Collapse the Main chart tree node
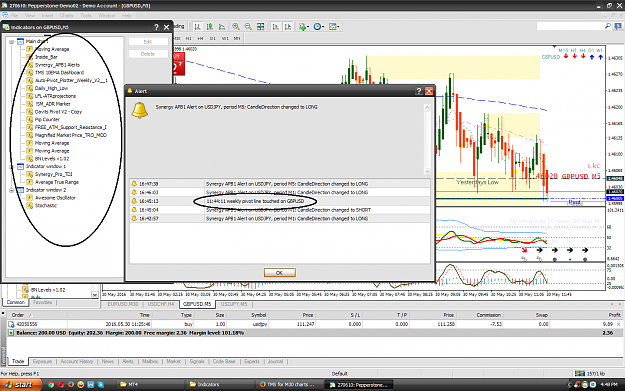The image size is (625, 391). point(12,41)
